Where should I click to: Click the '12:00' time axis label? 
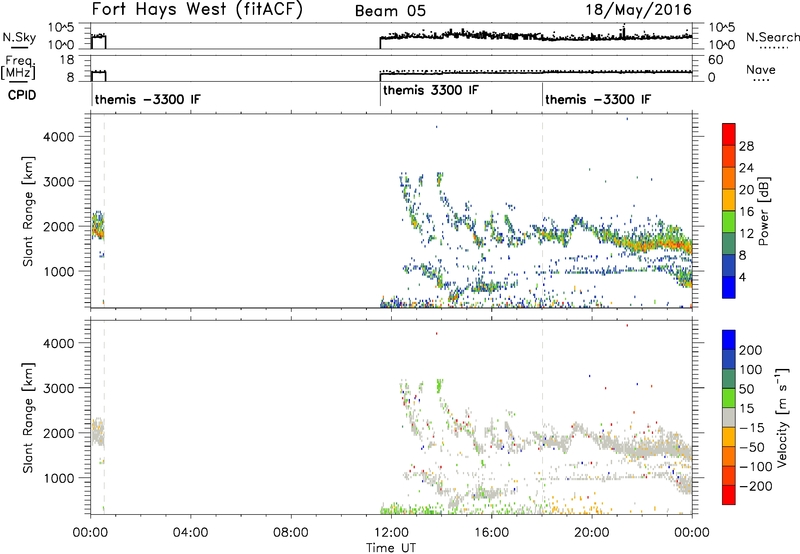point(391,533)
